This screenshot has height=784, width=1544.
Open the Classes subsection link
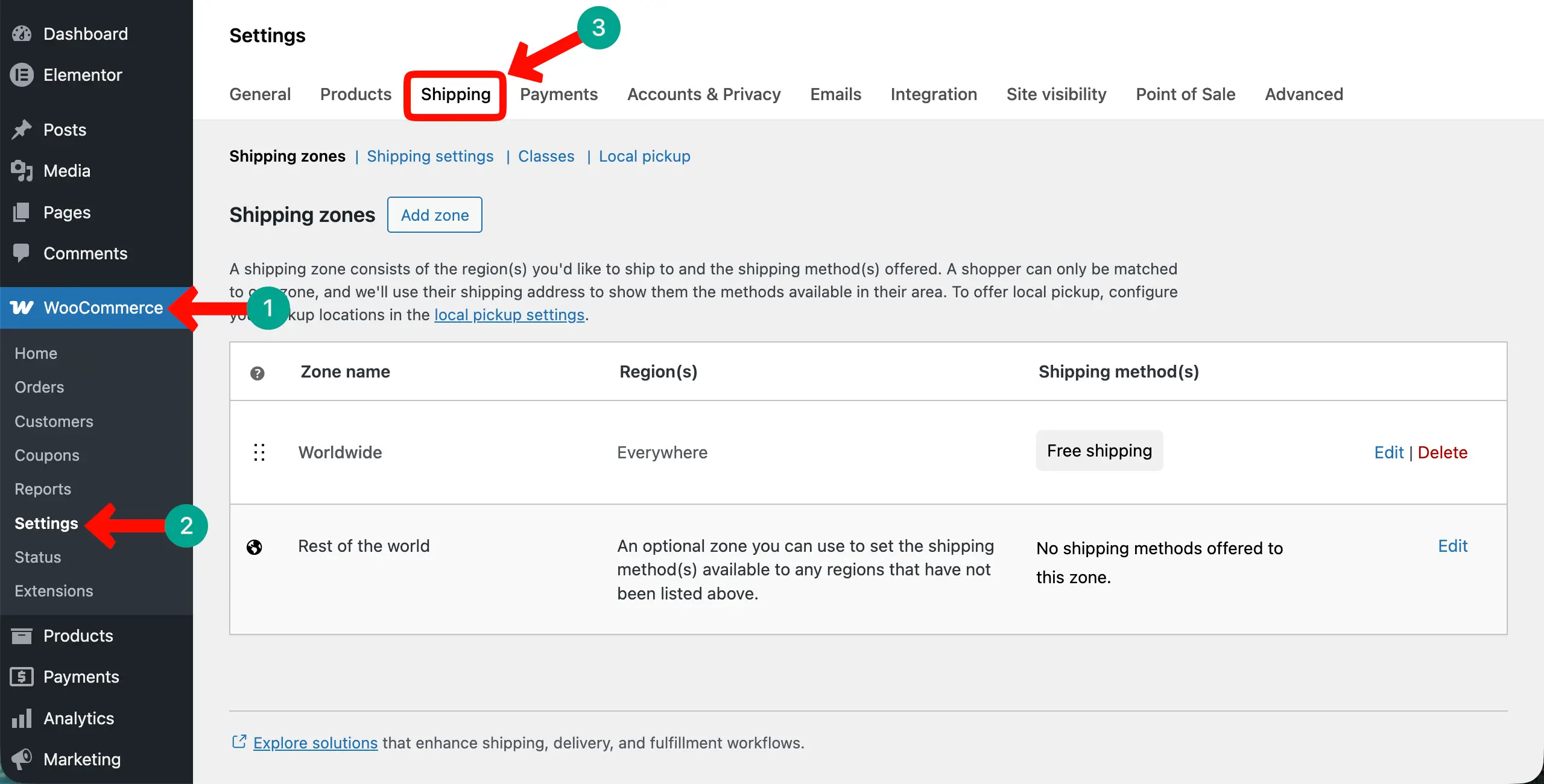tap(546, 156)
